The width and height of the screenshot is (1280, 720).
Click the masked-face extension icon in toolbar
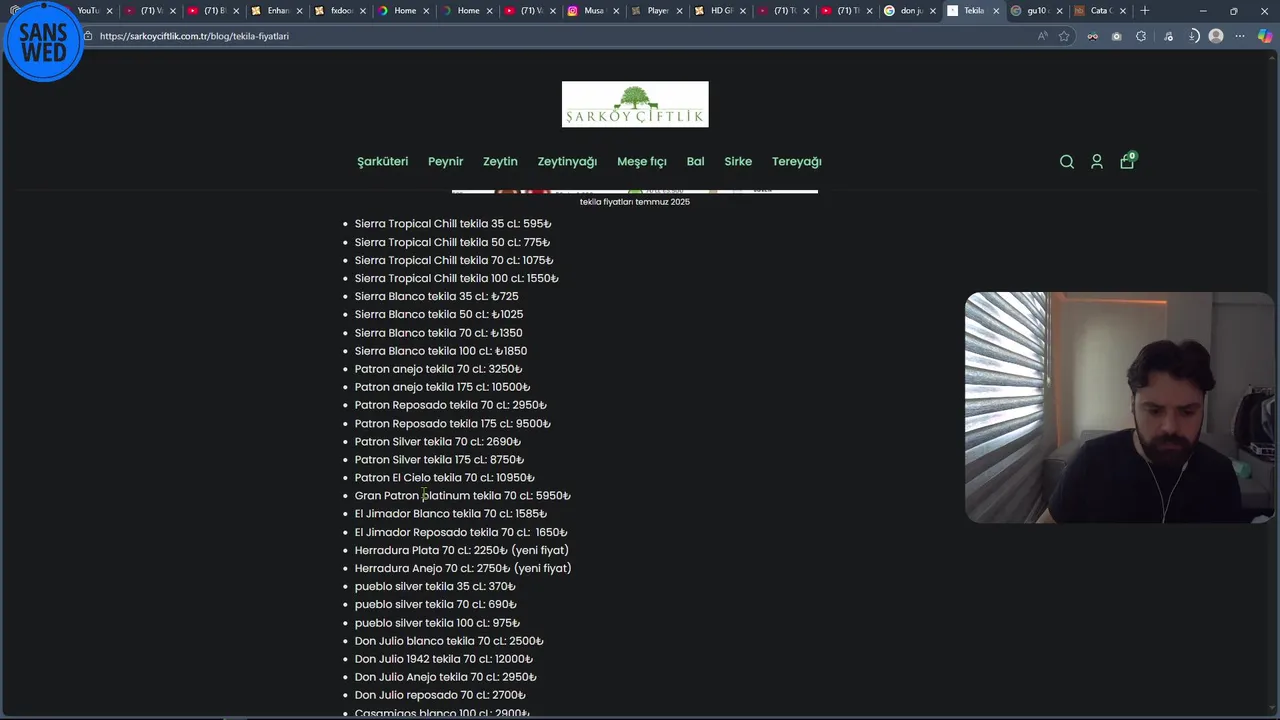point(1092,36)
